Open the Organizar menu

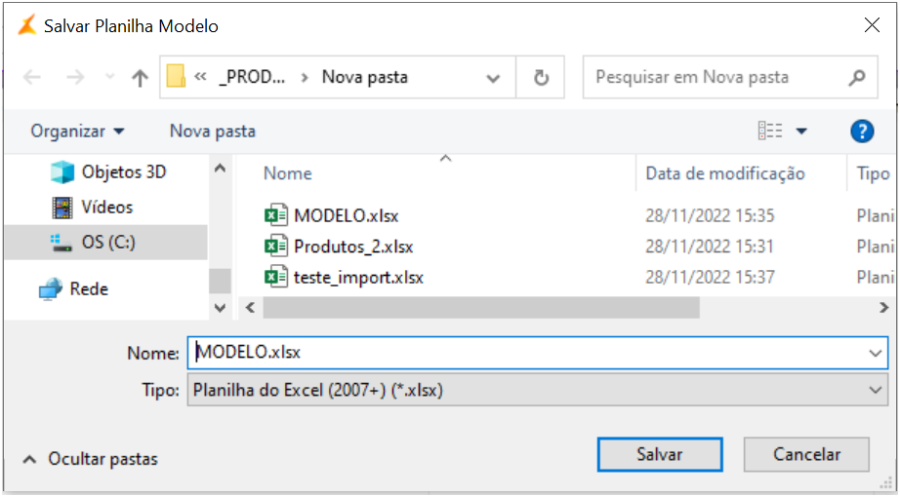pyautogui.click(x=78, y=131)
